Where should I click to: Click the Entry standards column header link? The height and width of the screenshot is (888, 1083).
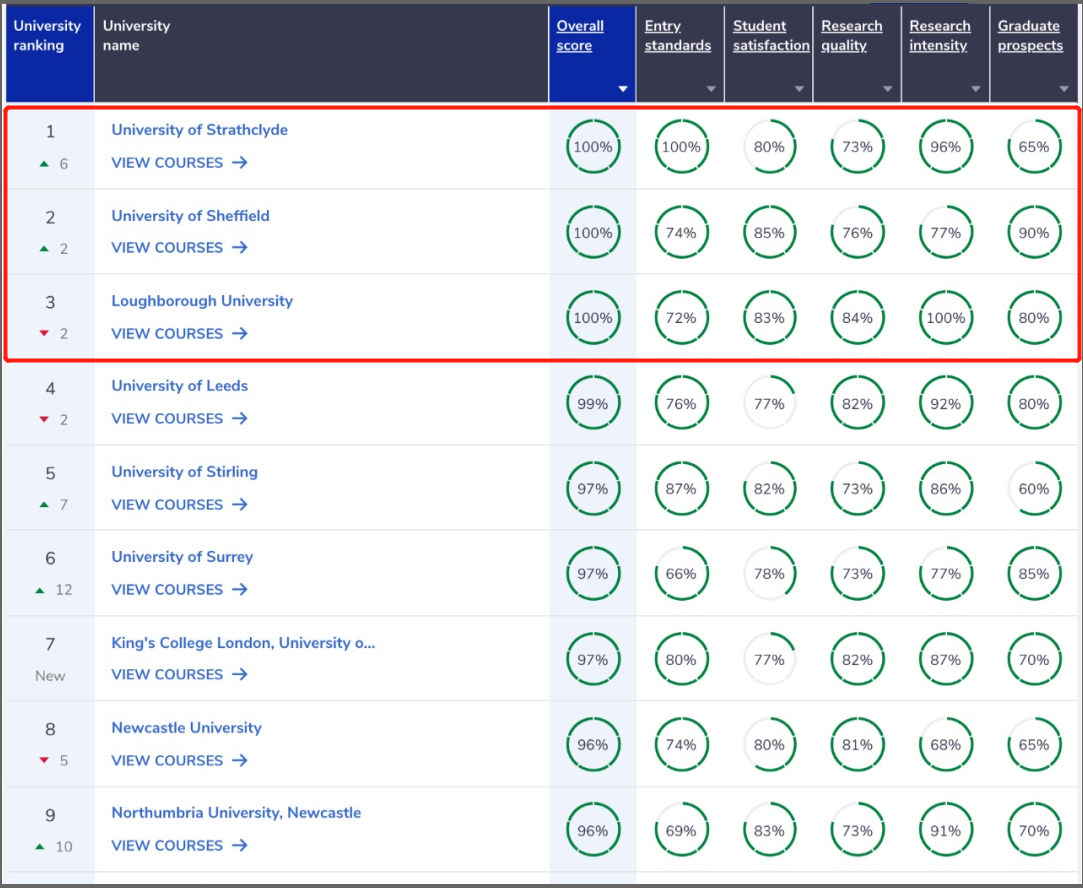click(x=678, y=36)
